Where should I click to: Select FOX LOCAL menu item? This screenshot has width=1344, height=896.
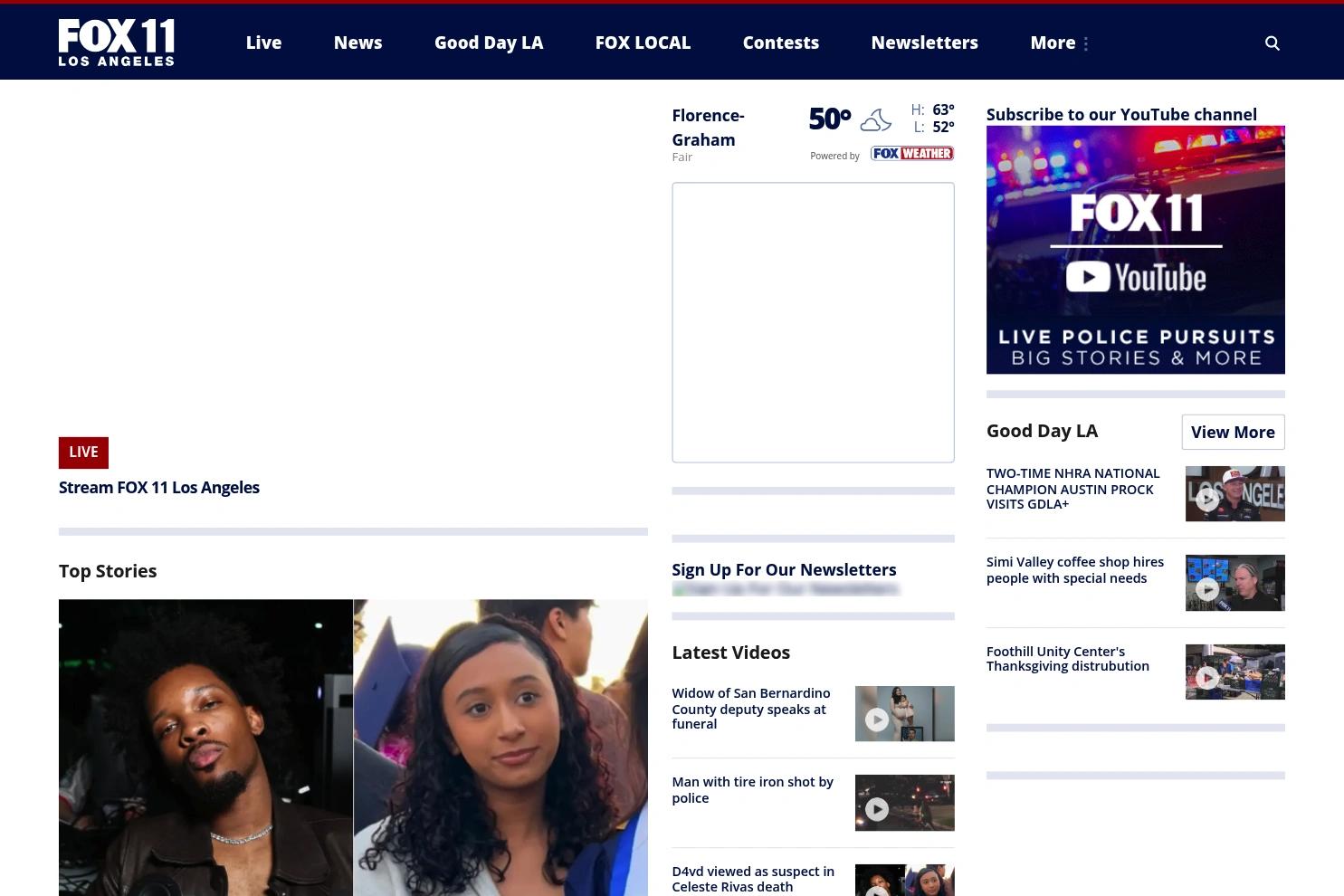pyautogui.click(x=643, y=43)
